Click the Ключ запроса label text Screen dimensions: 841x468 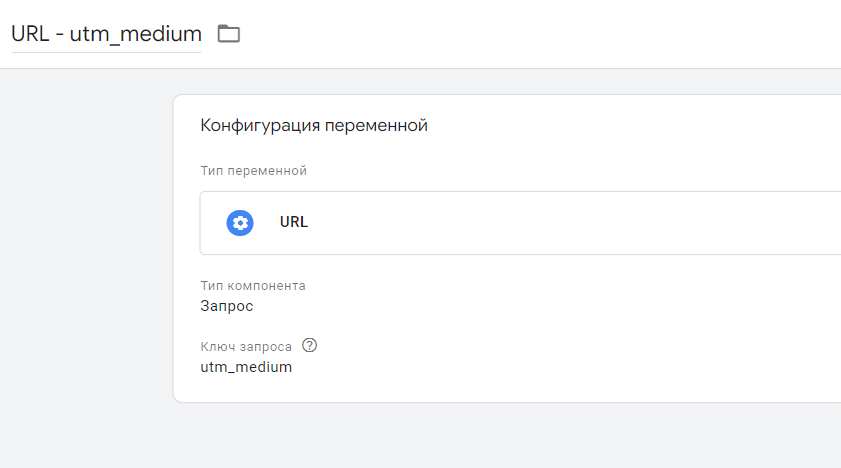tap(246, 346)
